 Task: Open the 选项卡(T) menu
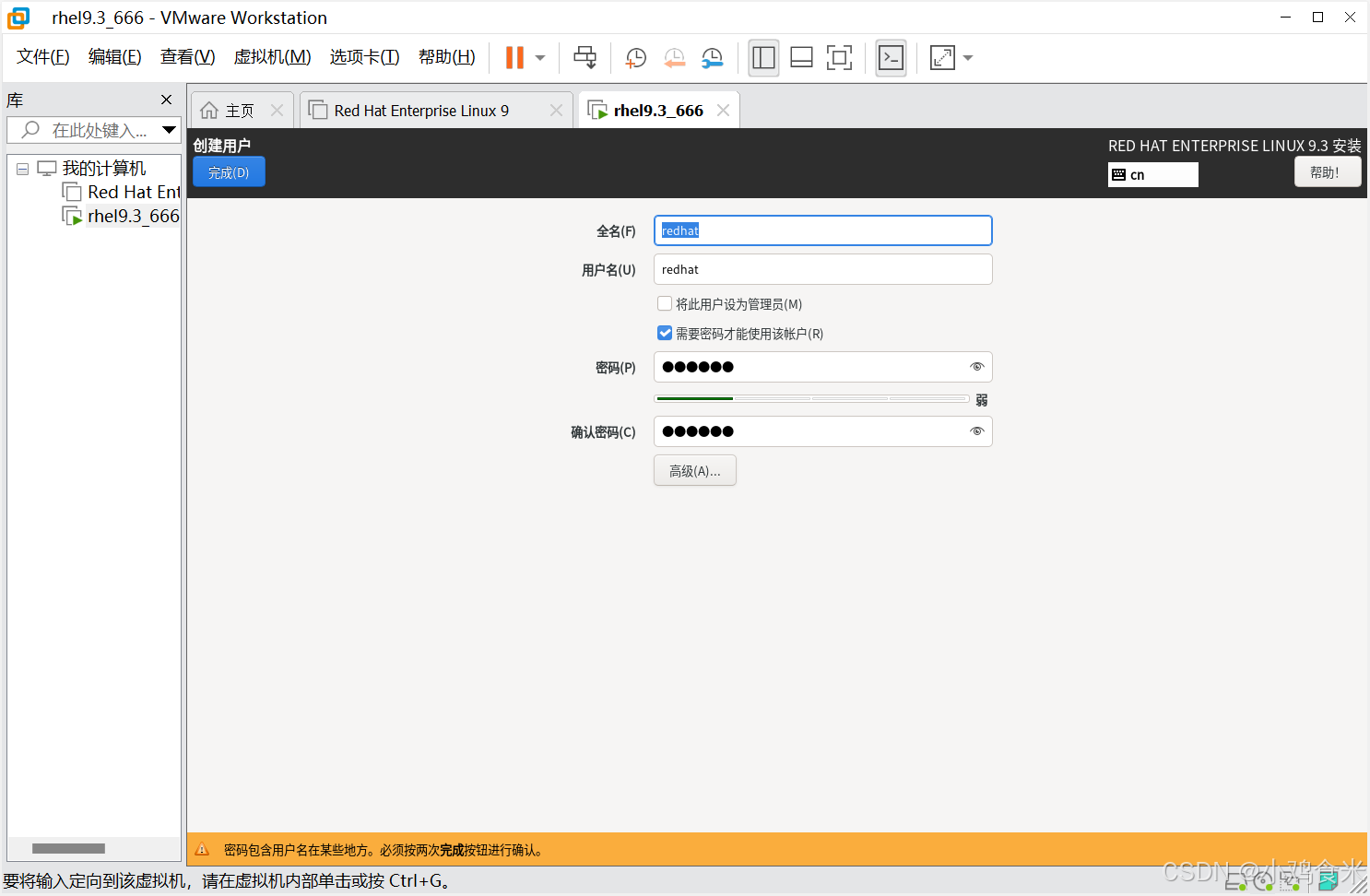point(365,57)
